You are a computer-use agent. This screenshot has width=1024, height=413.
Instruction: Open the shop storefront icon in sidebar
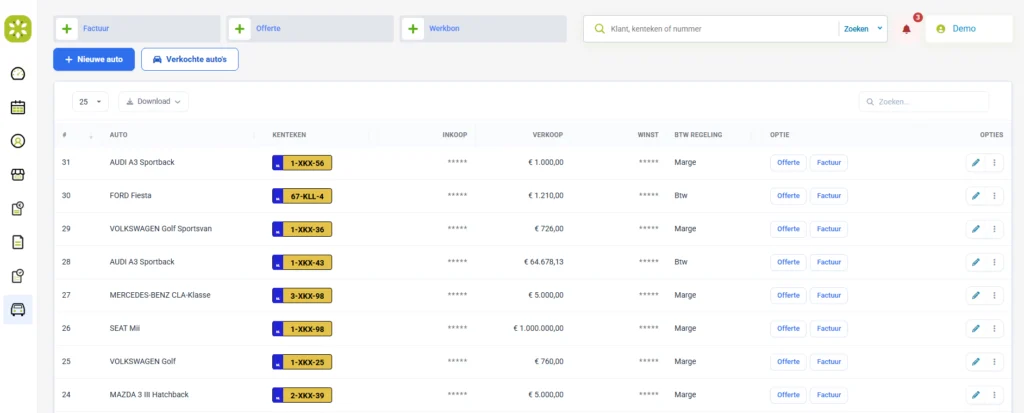tap(18, 174)
